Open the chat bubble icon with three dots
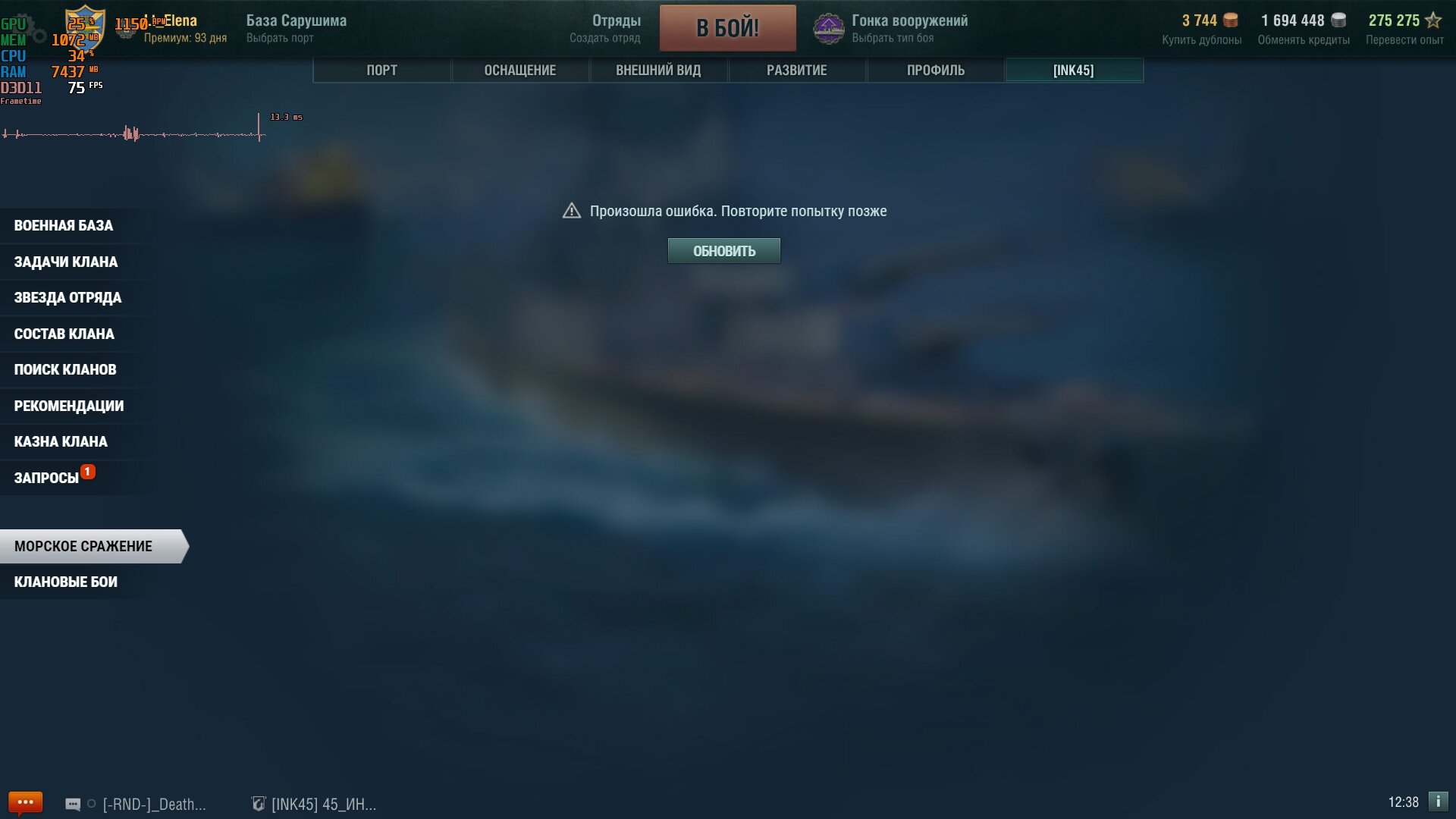The width and height of the screenshot is (1456, 819). 25,802
